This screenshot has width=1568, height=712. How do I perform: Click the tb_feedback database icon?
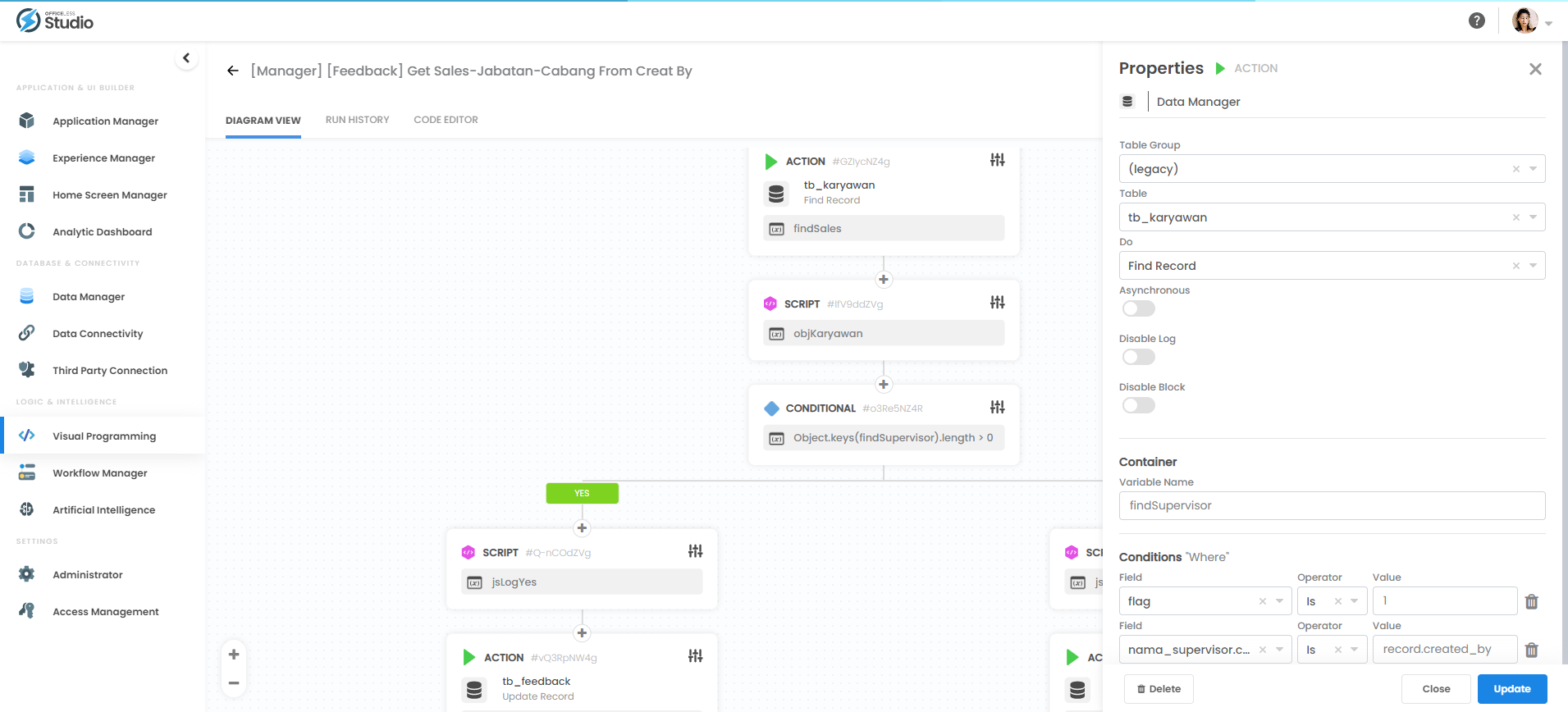click(x=474, y=690)
